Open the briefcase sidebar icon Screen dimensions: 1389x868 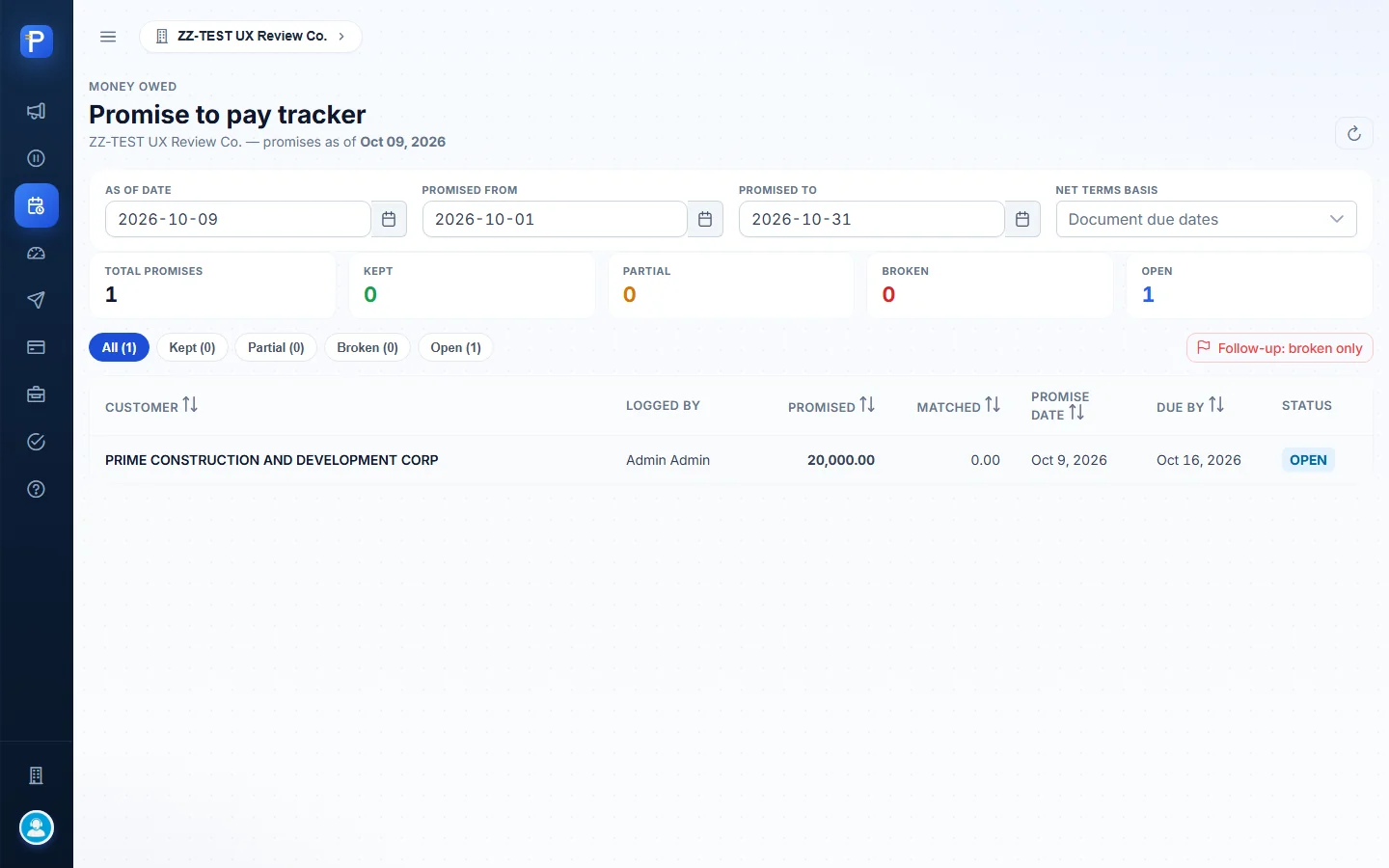pos(37,394)
